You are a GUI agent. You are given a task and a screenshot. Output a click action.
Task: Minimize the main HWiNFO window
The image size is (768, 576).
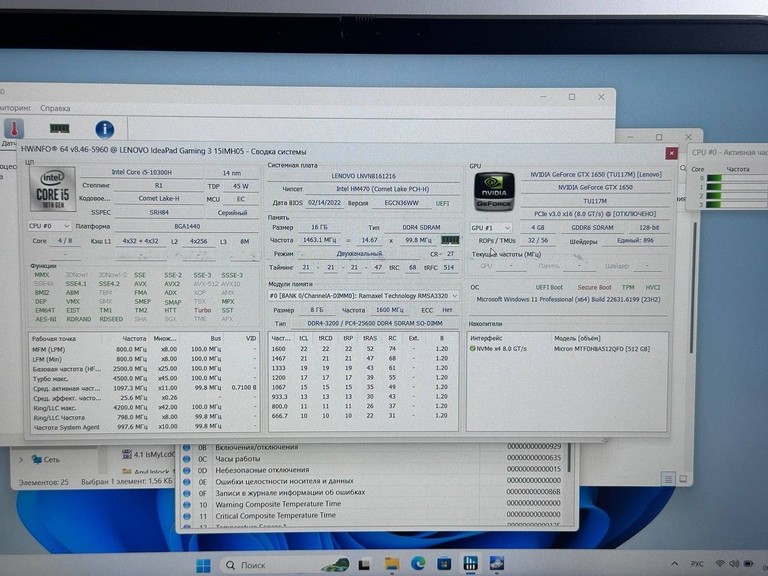(543, 97)
